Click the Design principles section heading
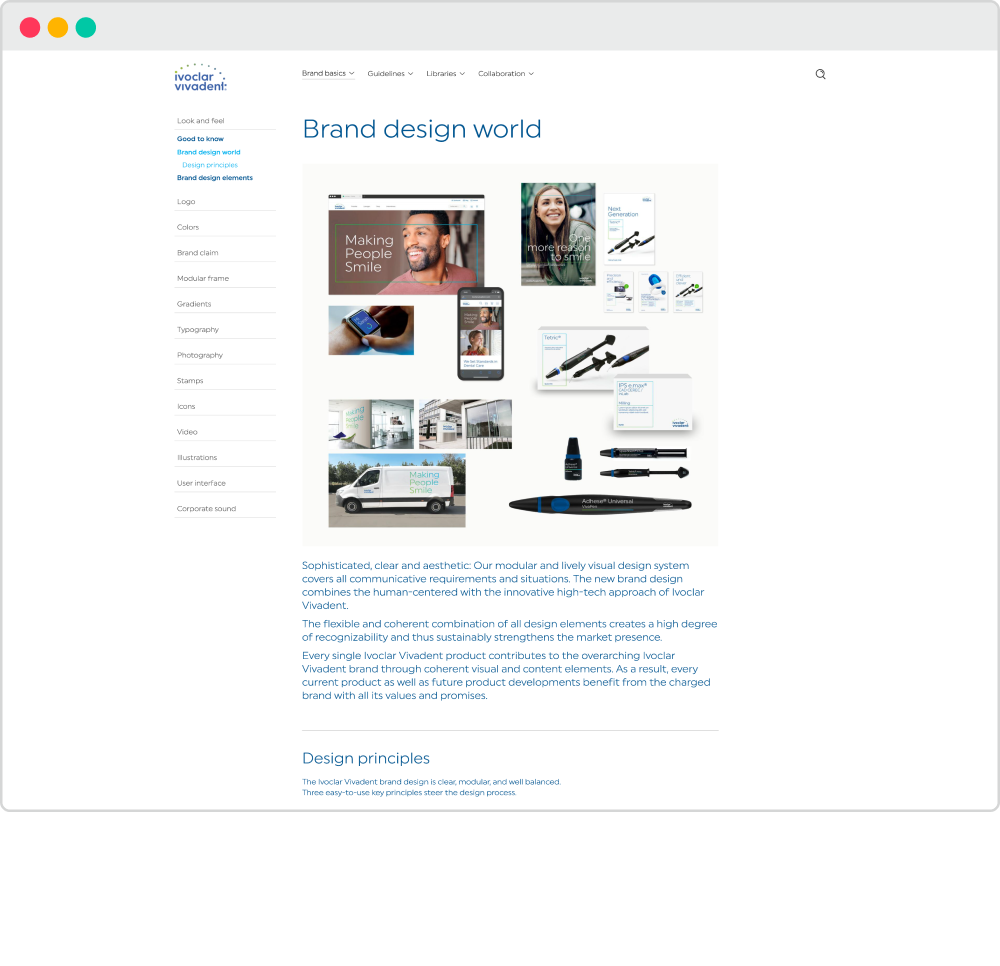The width and height of the screenshot is (1000, 966). coord(365,758)
